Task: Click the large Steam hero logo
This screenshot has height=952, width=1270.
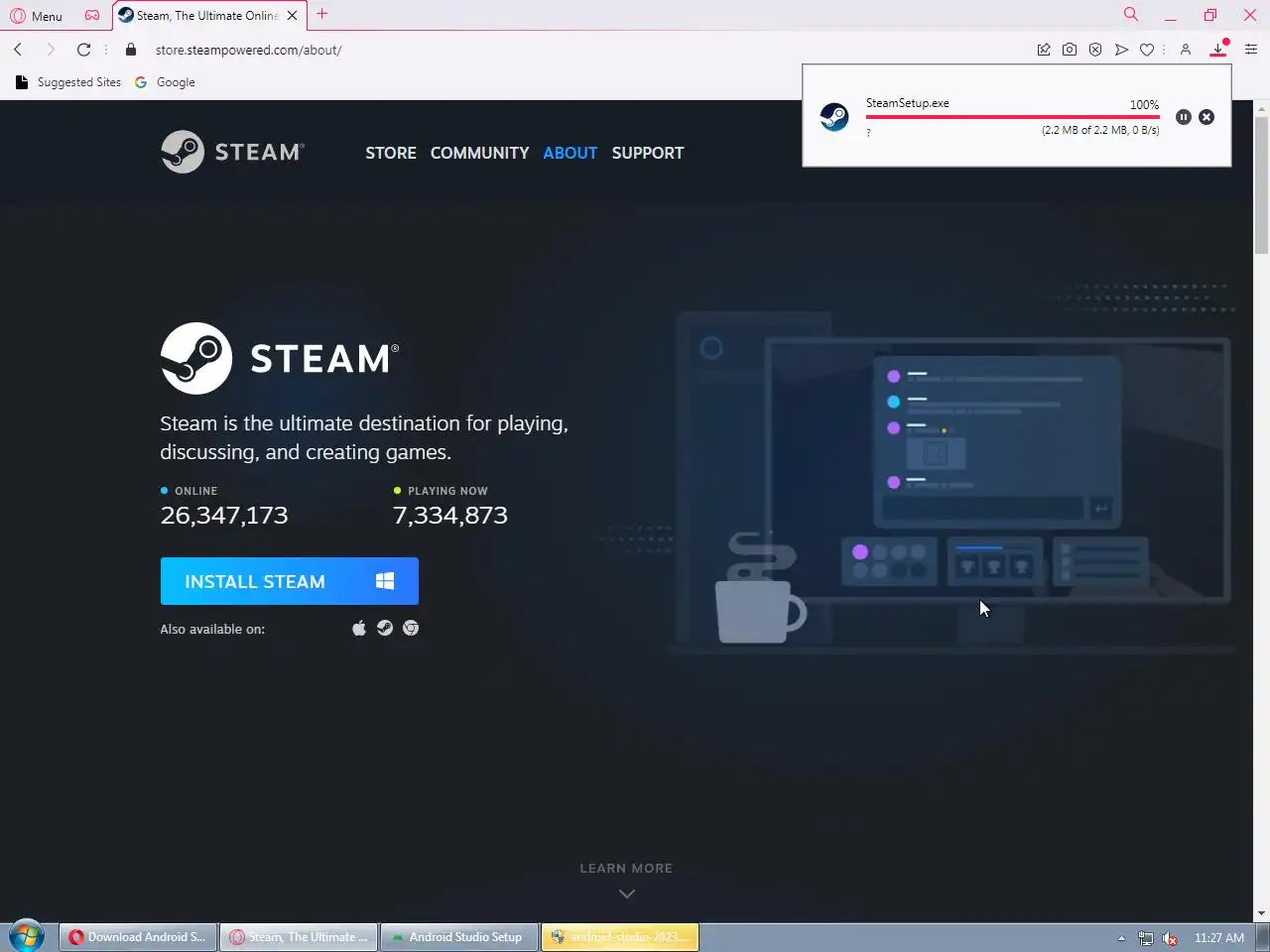Action: coord(280,358)
